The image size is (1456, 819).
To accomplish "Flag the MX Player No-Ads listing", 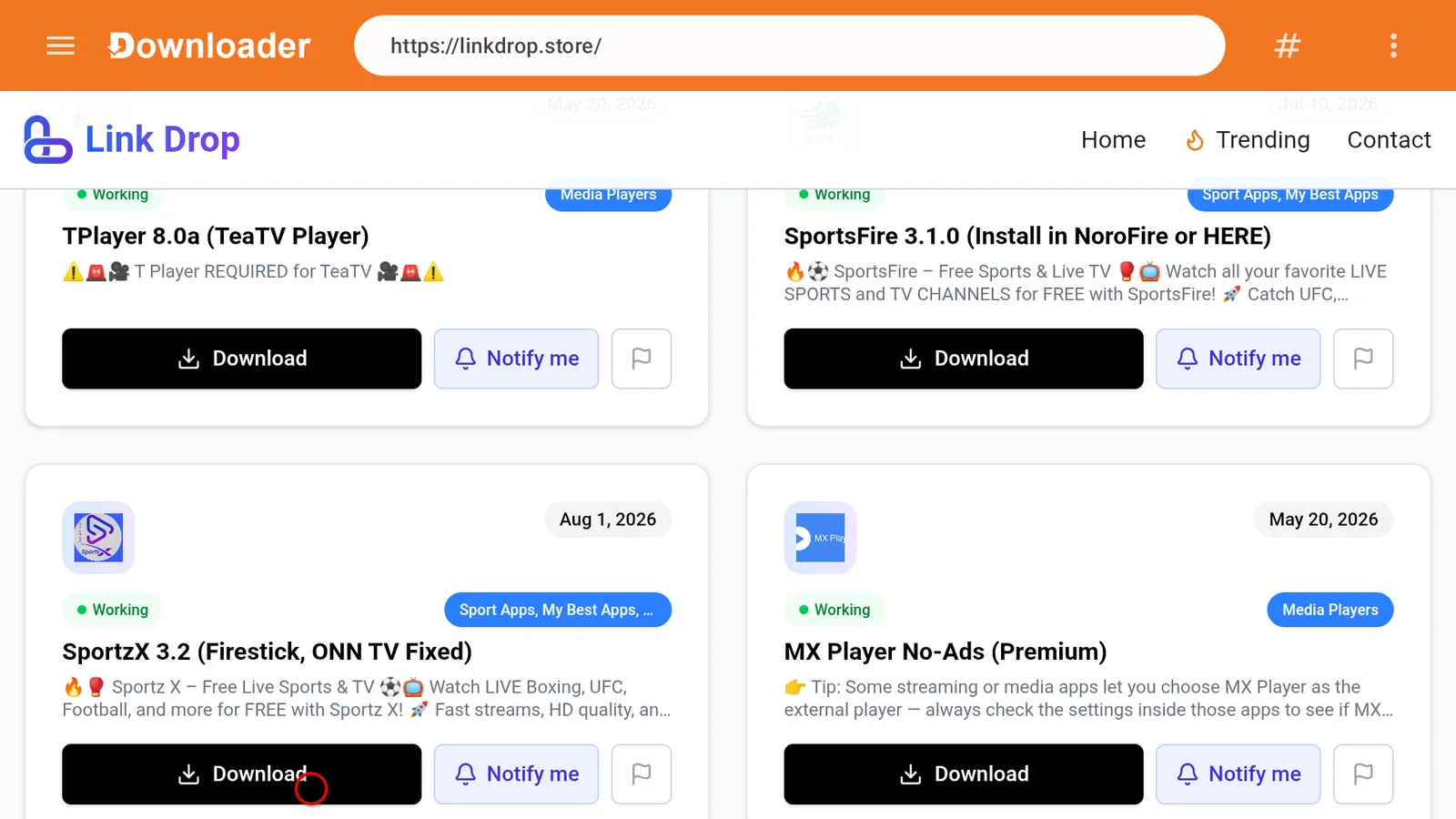I will tap(1363, 774).
